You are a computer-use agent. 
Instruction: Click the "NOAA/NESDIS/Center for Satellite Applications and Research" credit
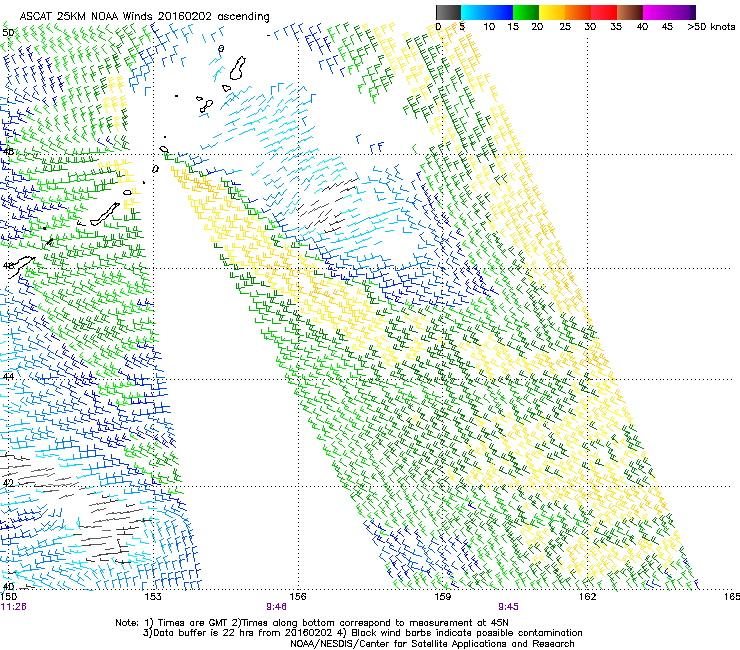click(x=432, y=644)
